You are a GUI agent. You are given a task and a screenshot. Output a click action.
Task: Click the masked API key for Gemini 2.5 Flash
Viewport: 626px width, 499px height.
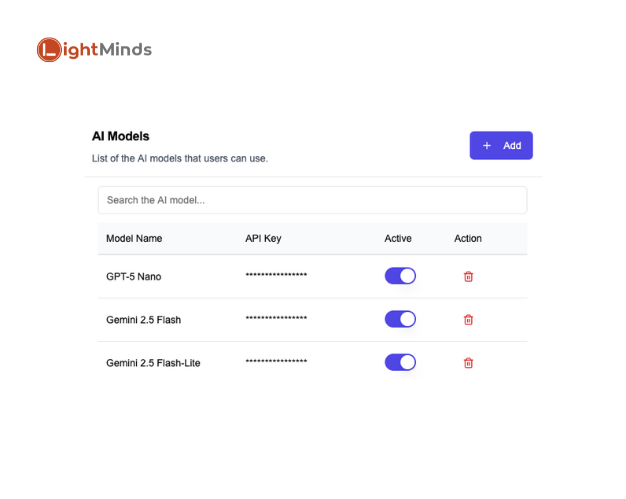tap(276, 319)
